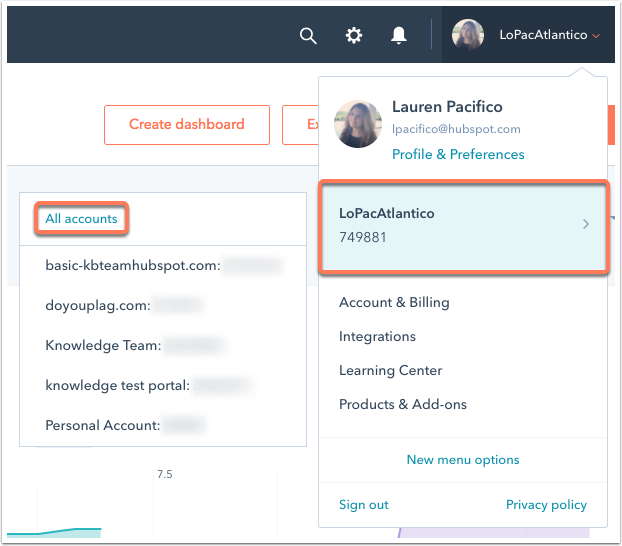This screenshot has width=622, height=546.
Task: Open Profile & Preferences link
Action: coord(458,154)
